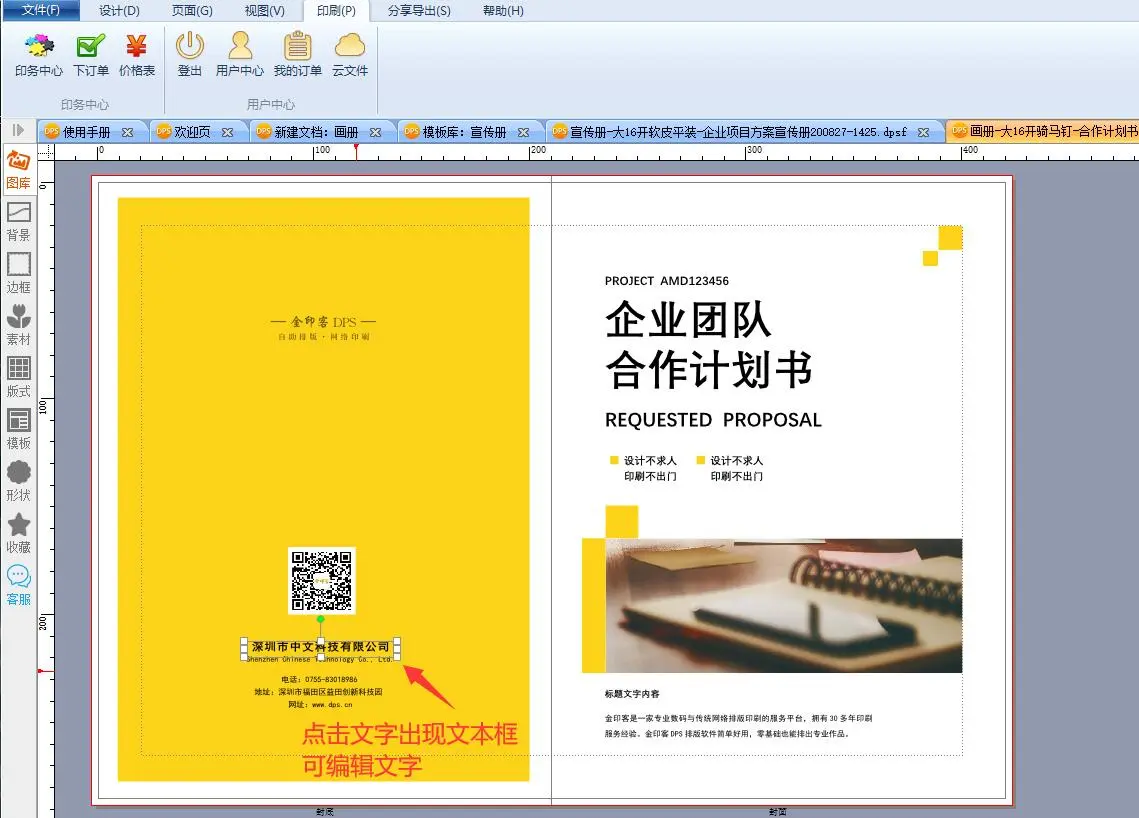
Task: Switch to the 欢迎页 document tab
Action: [192, 132]
